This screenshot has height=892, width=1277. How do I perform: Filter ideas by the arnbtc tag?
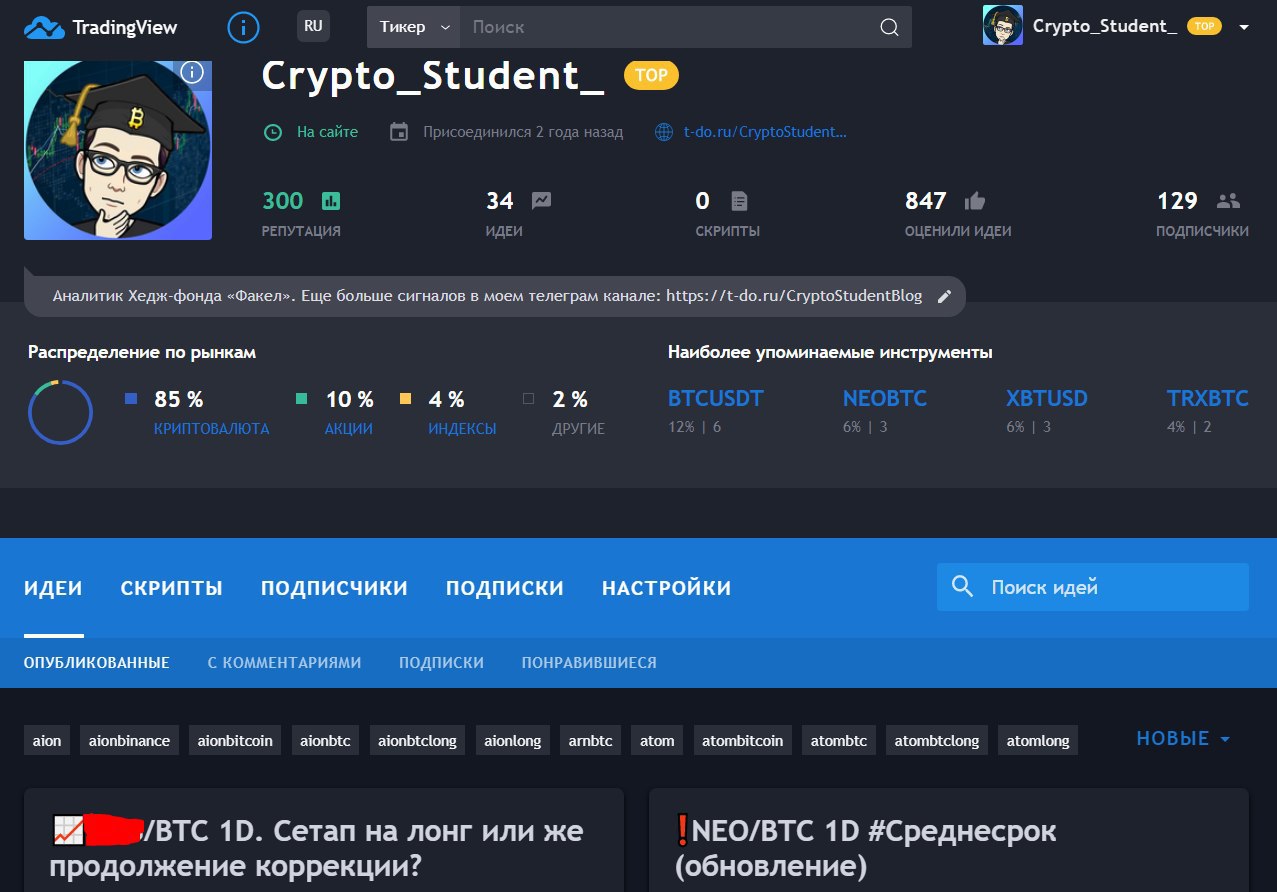click(591, 741)
